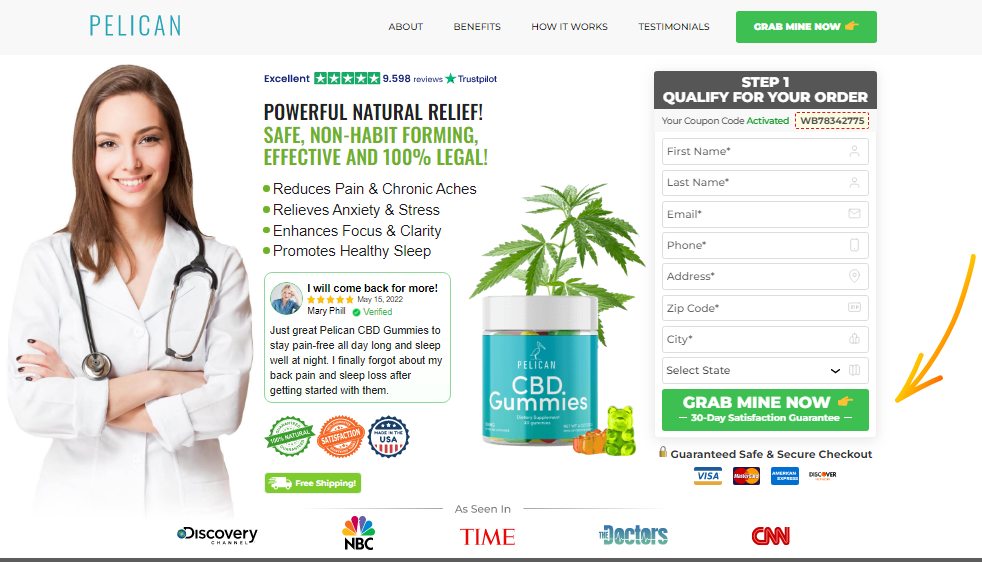Click the Free Shipping badge button
The image size is (982, 562).
coord(313,483)
